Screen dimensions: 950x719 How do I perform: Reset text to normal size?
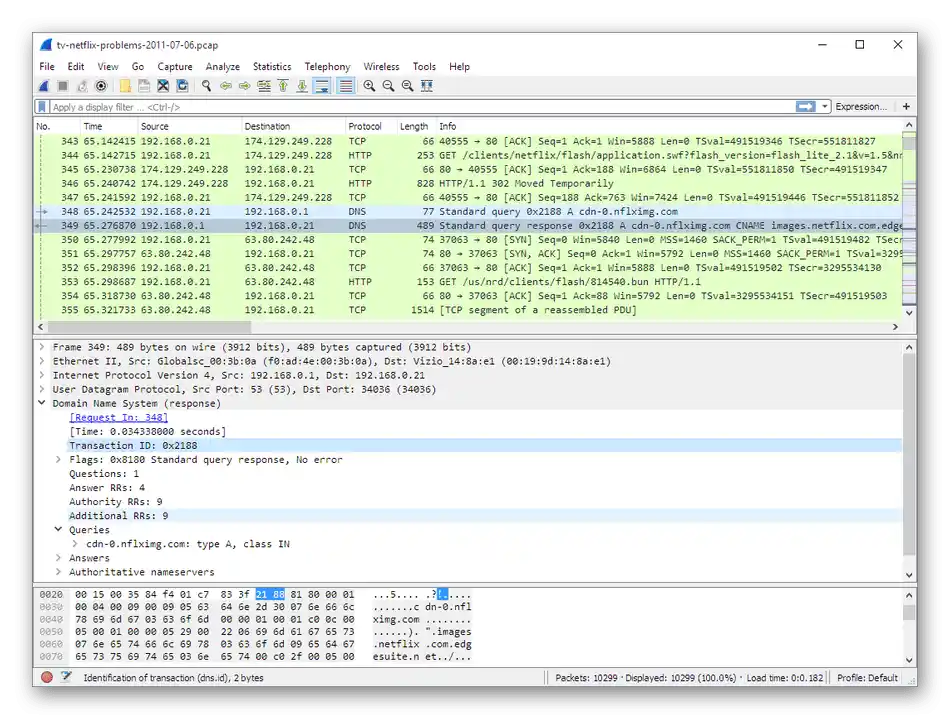(x=408, y=86)
